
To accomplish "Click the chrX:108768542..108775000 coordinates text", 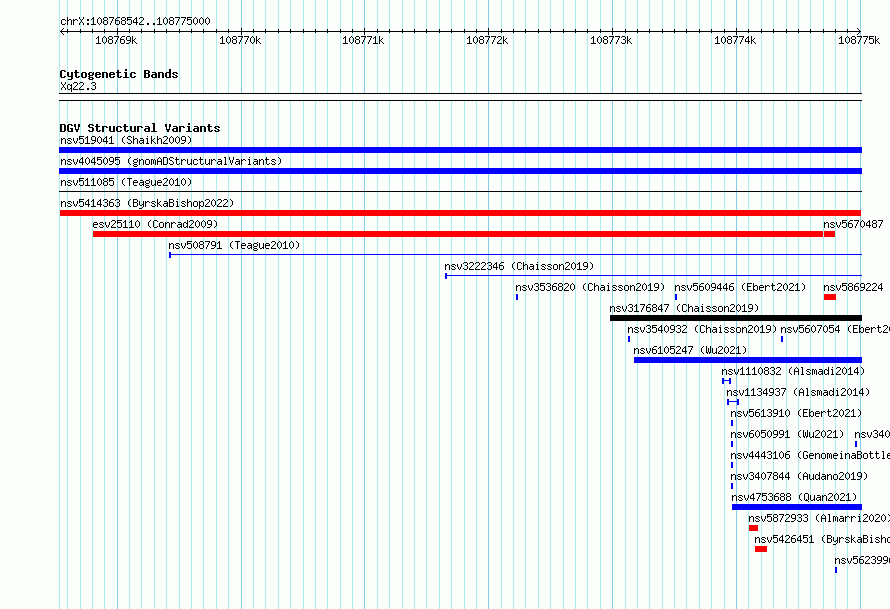I will pyautogui.click(x=135, y=21).
